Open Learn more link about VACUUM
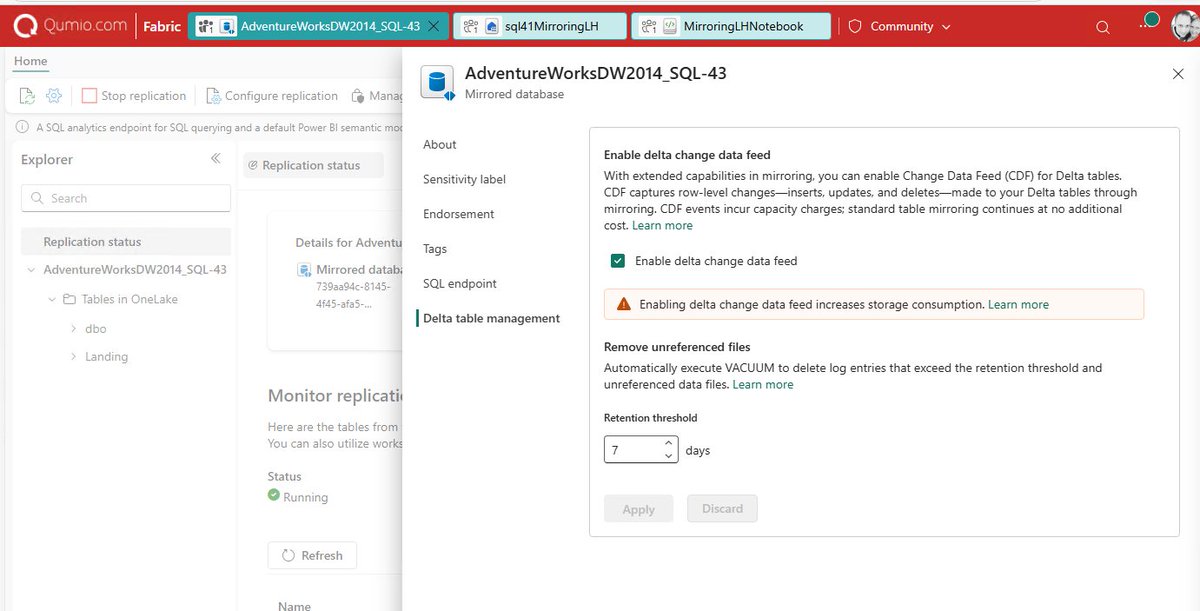This screenshot has height=611, width=1200. coord(763,384)
